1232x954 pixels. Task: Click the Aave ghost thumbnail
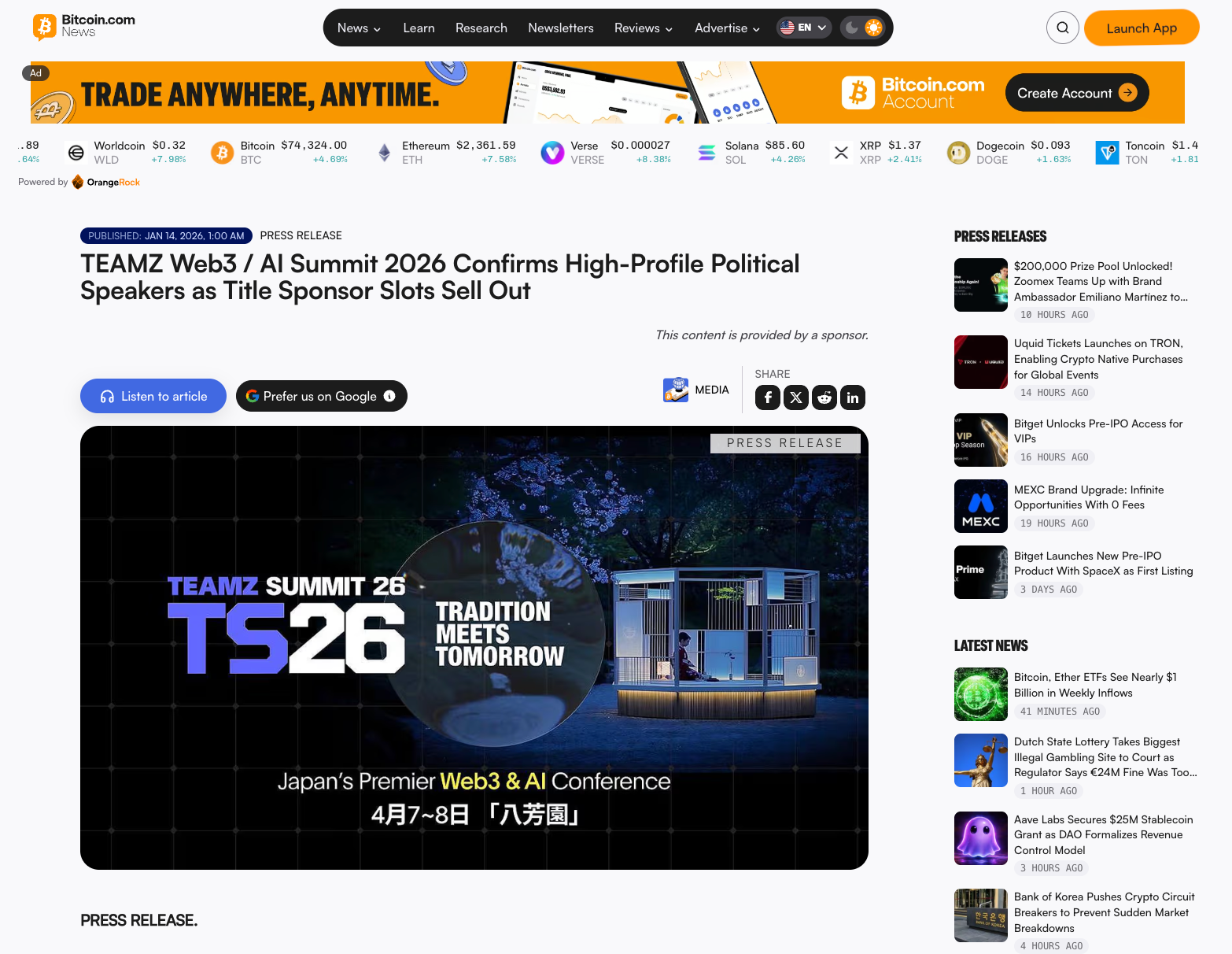click(981, 838)
